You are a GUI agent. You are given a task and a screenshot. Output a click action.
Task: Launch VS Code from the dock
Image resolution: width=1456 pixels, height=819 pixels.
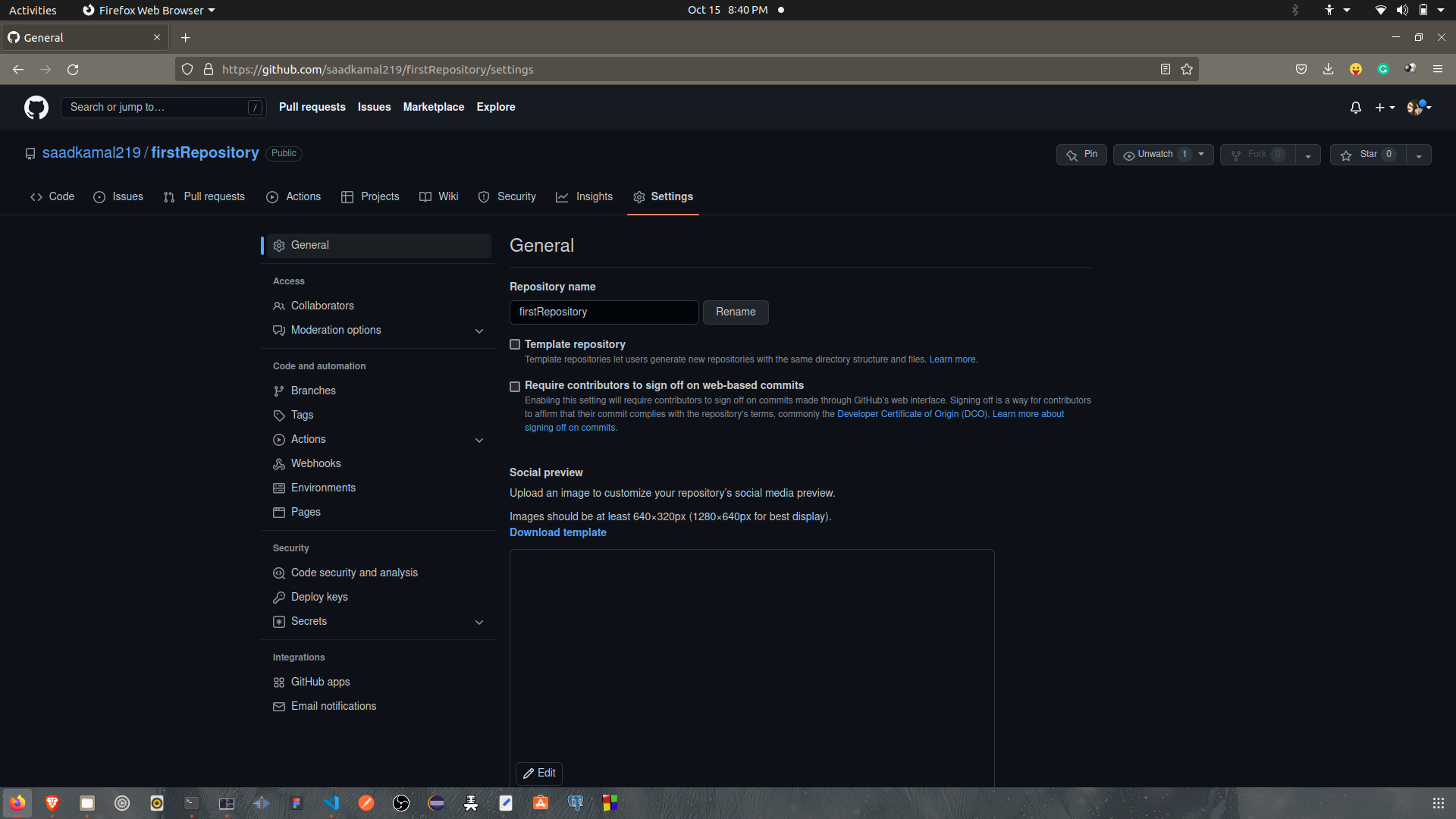[x=331, y=803]
